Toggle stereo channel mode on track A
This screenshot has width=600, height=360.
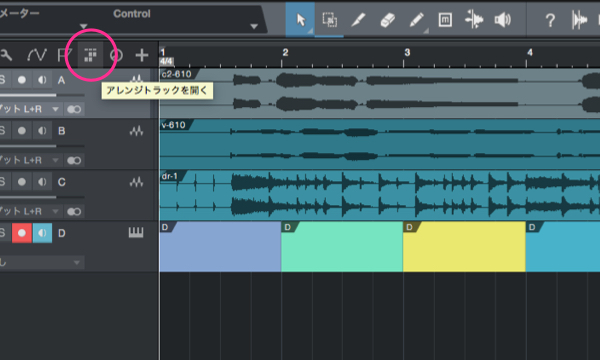point(74,109)
